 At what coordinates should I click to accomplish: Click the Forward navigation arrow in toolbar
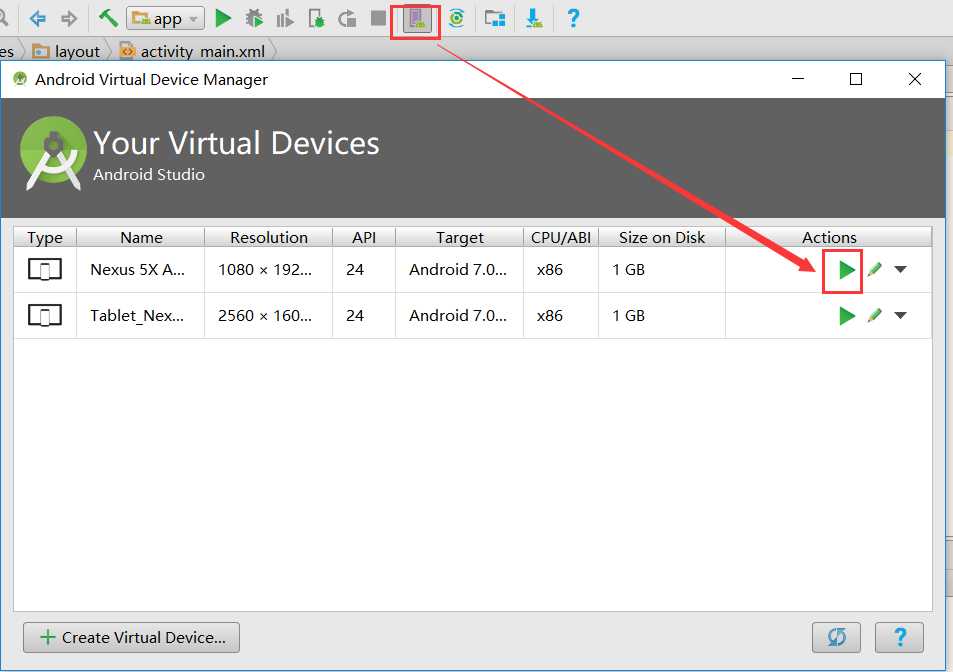coord(69,19)
